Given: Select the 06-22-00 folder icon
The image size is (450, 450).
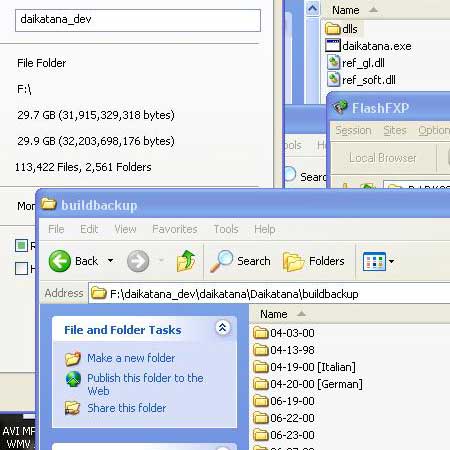Looking at the screenshot, I should pyautogui.click(x=261, y=418).
